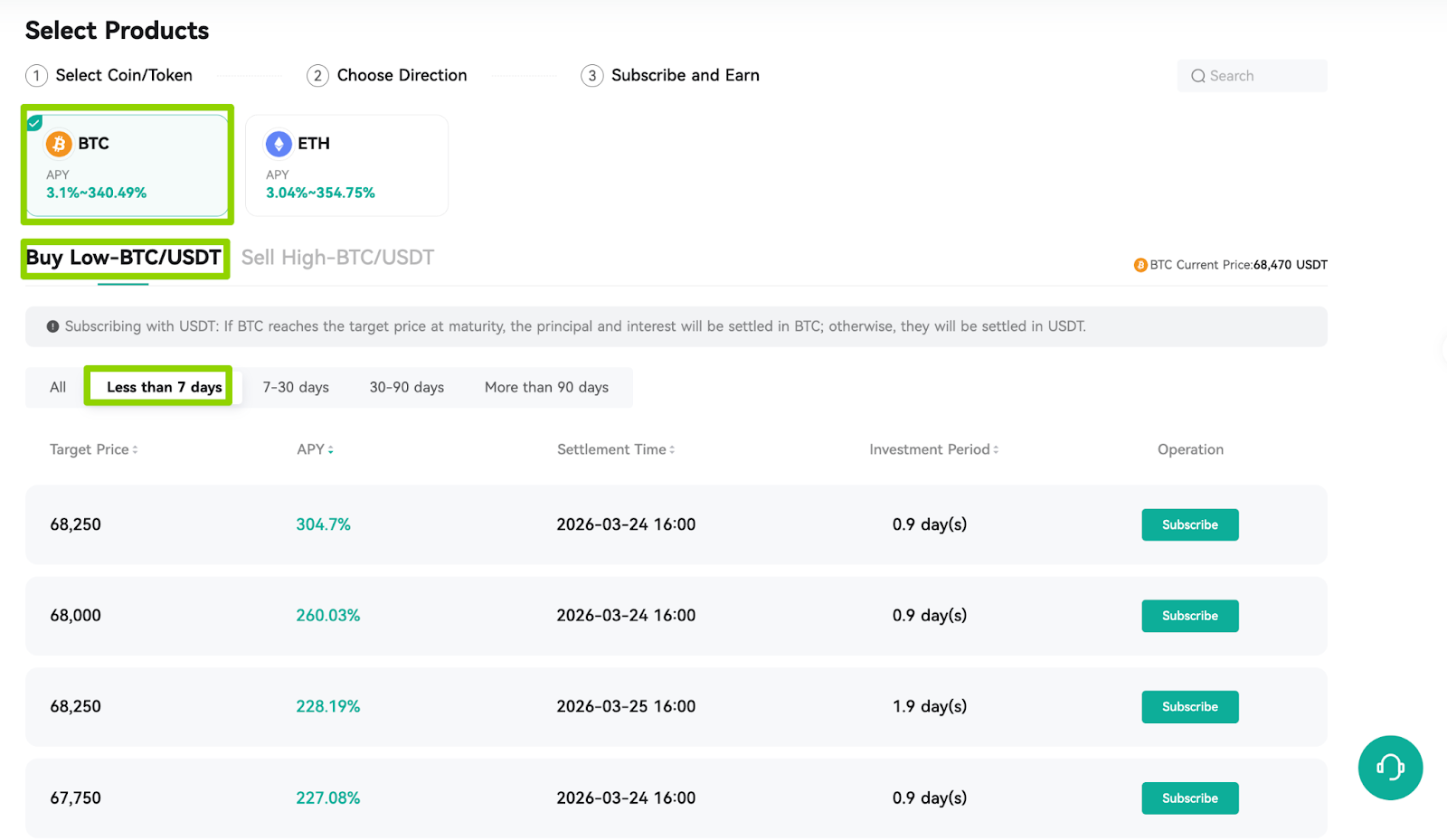Viewport: 1447px width, 840px height.
Task: Show All duration products
Action: pos(58,387)
